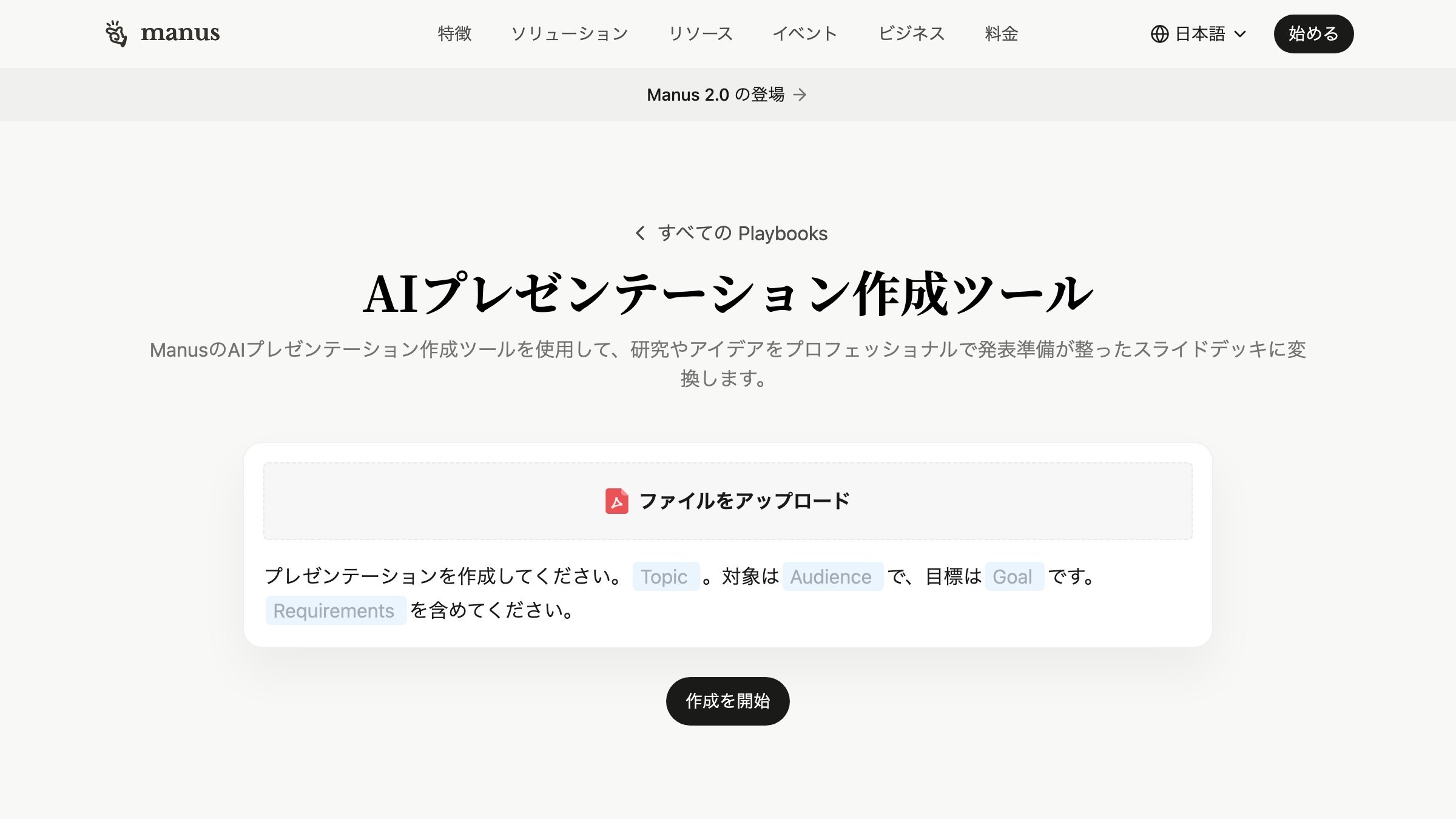Select the Topic placeholder field
Viewport: 1456px width, 819px height.
click(666, 576)
